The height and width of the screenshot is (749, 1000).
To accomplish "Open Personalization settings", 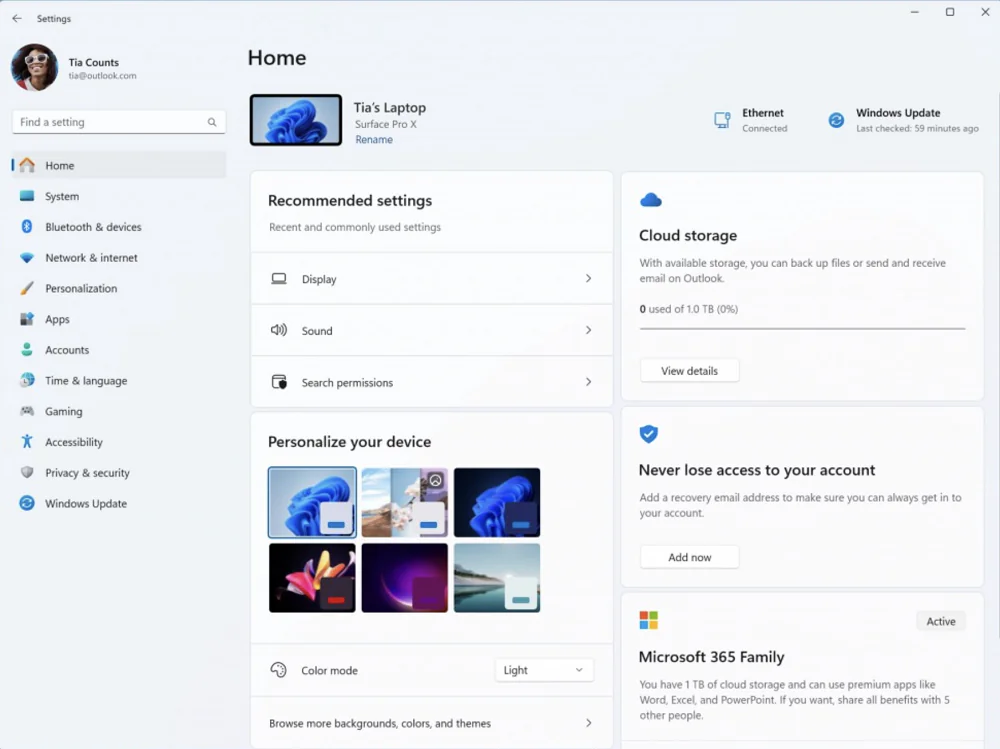I will coord(119,288).
